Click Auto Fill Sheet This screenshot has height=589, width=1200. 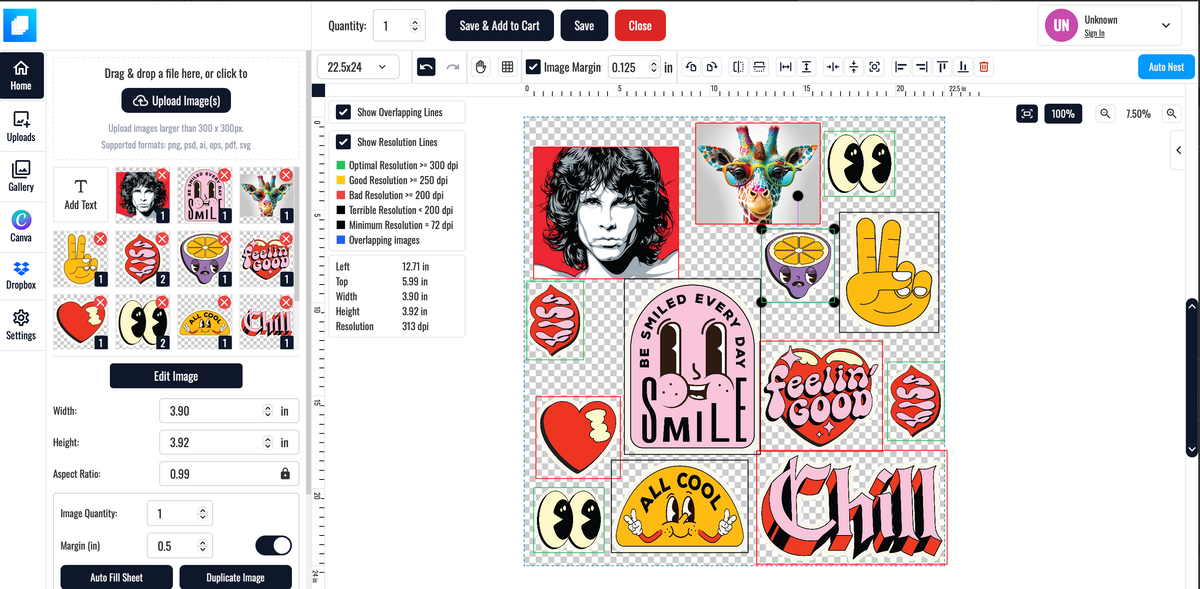[116, 578]
